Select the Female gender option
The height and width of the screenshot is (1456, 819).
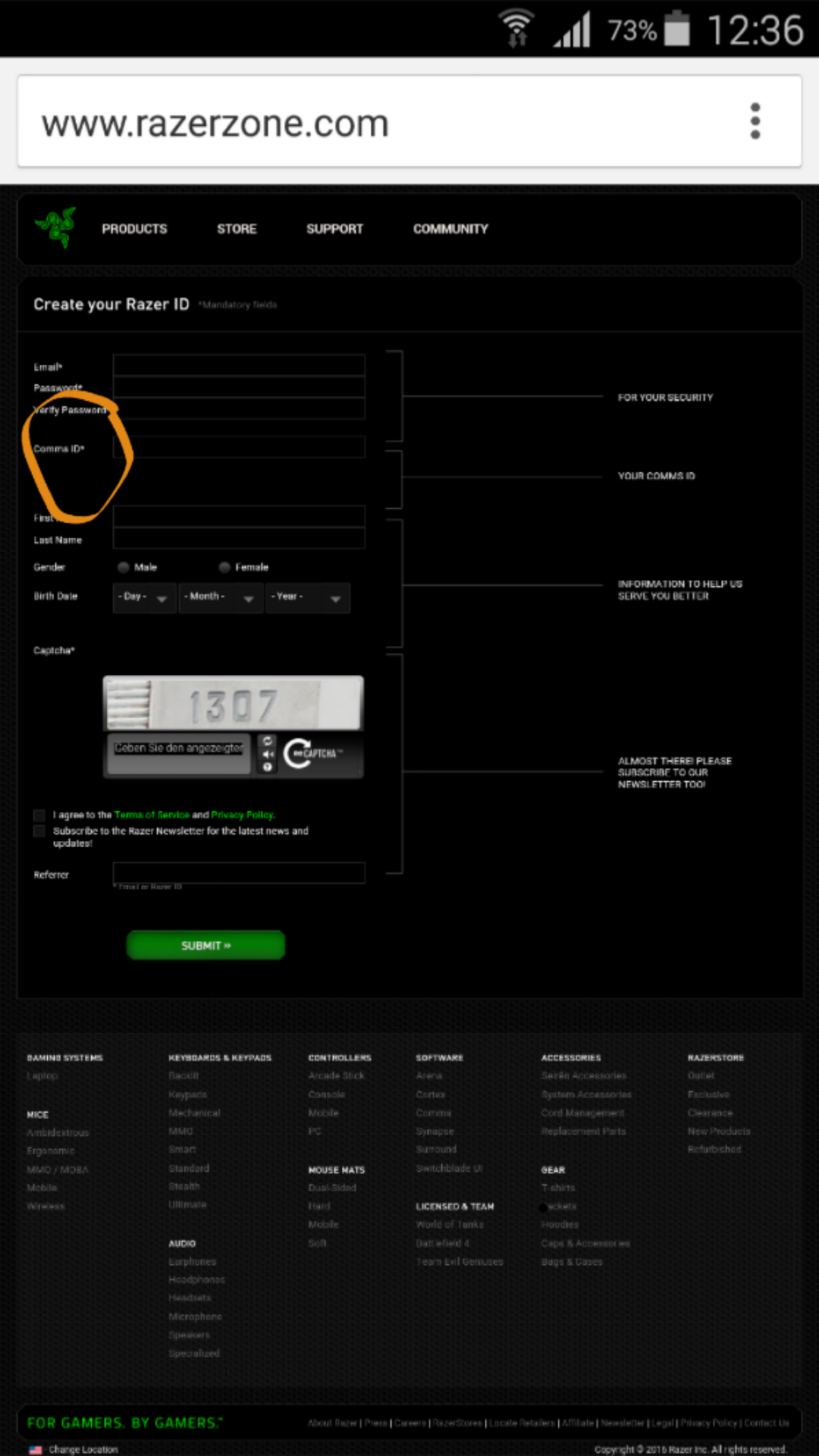(x=224, y=567)
